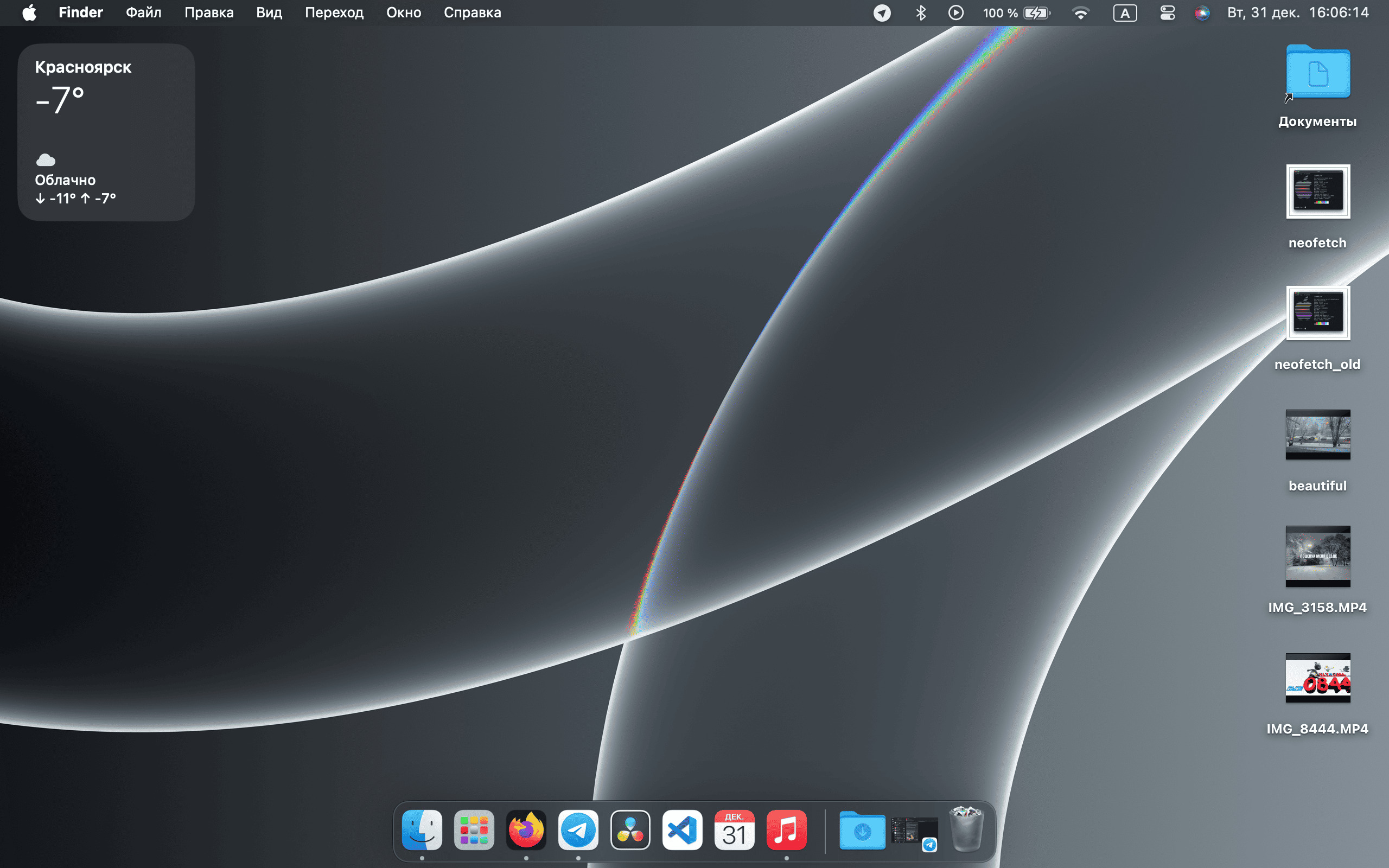
Task: Open the Apple menu
Action: (29, 12)
